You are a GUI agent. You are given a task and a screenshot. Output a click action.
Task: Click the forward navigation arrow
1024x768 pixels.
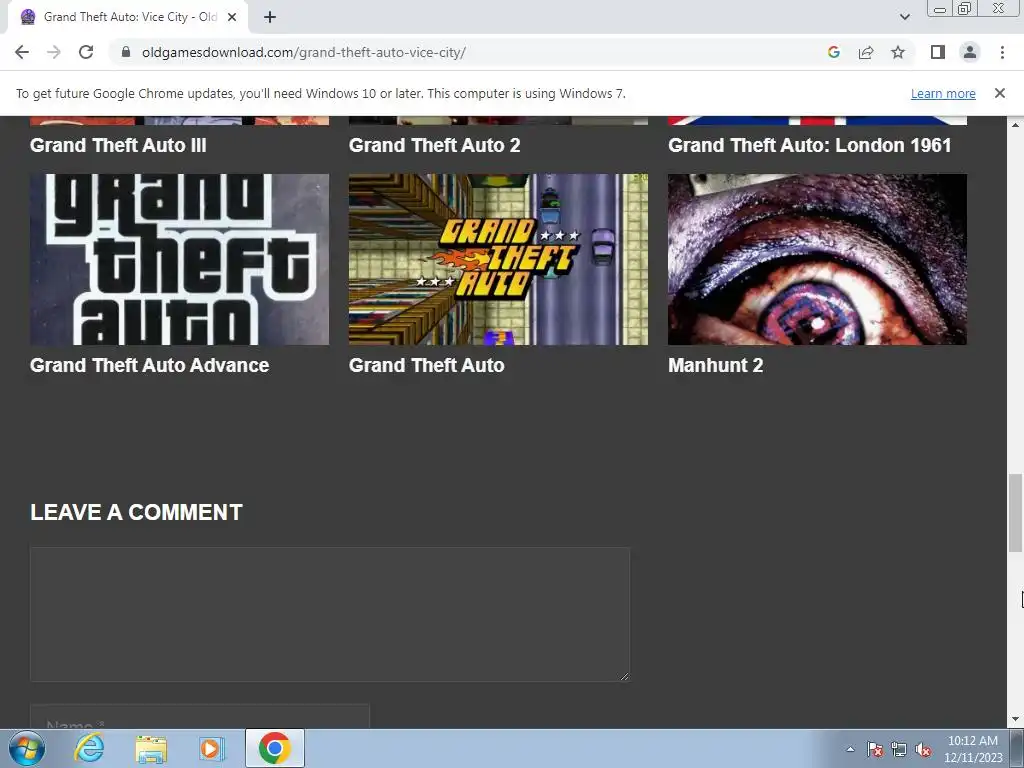[x=54, y=52]
